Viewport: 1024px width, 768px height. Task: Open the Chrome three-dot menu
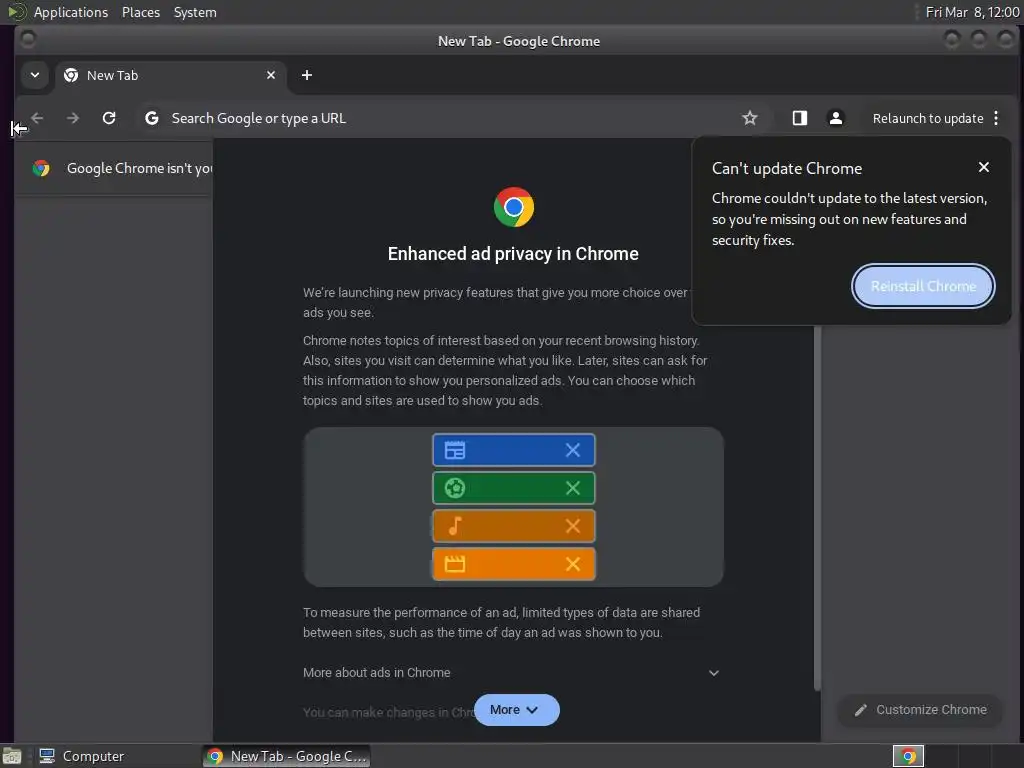click(996, 118)
